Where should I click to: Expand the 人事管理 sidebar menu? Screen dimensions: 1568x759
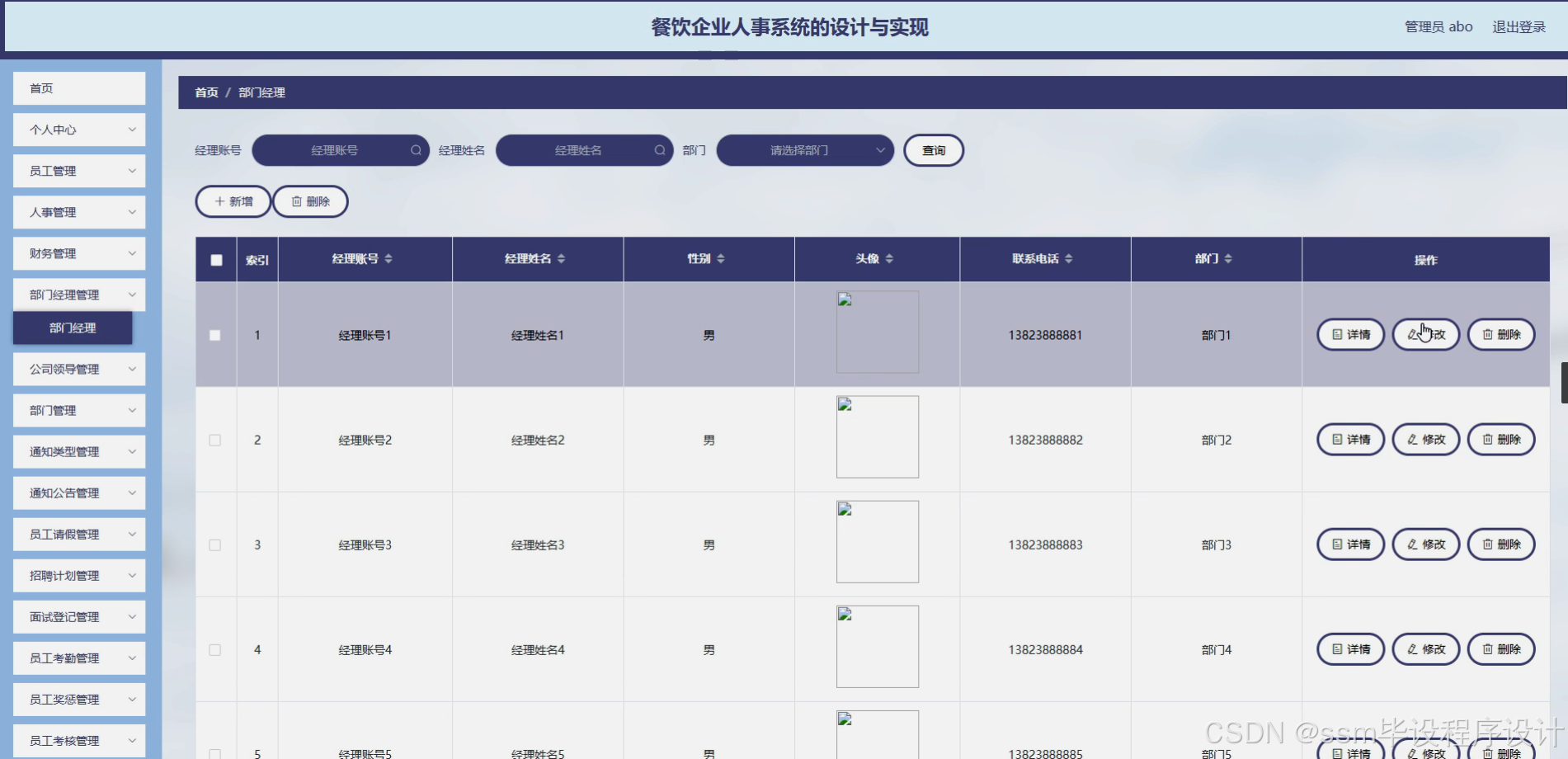pos(79,212)
